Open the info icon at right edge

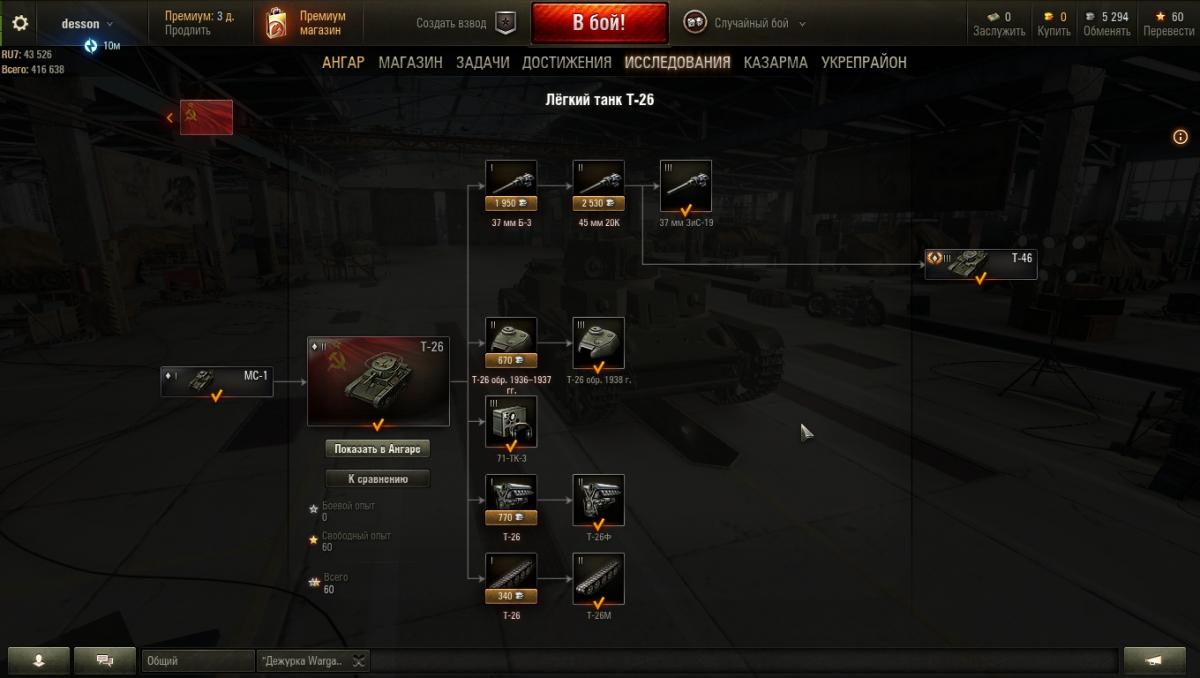pos(1180,137)
